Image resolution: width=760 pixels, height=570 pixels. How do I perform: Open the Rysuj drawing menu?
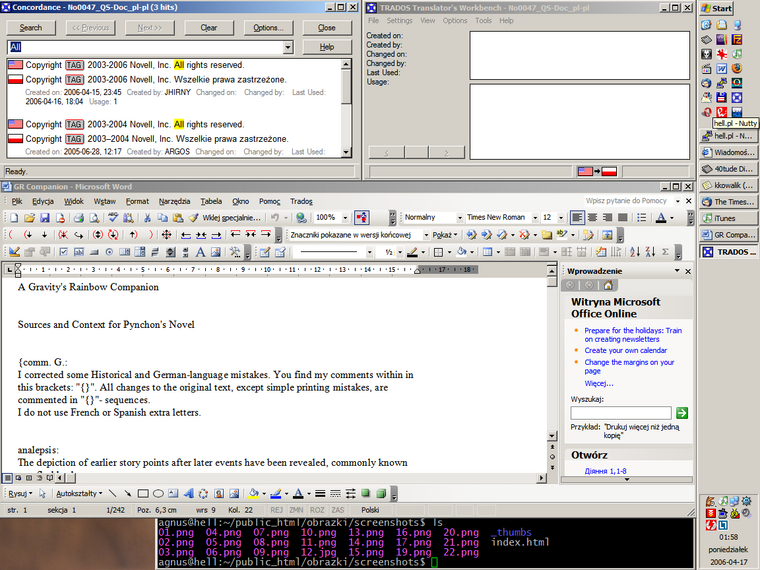point(20,494)
